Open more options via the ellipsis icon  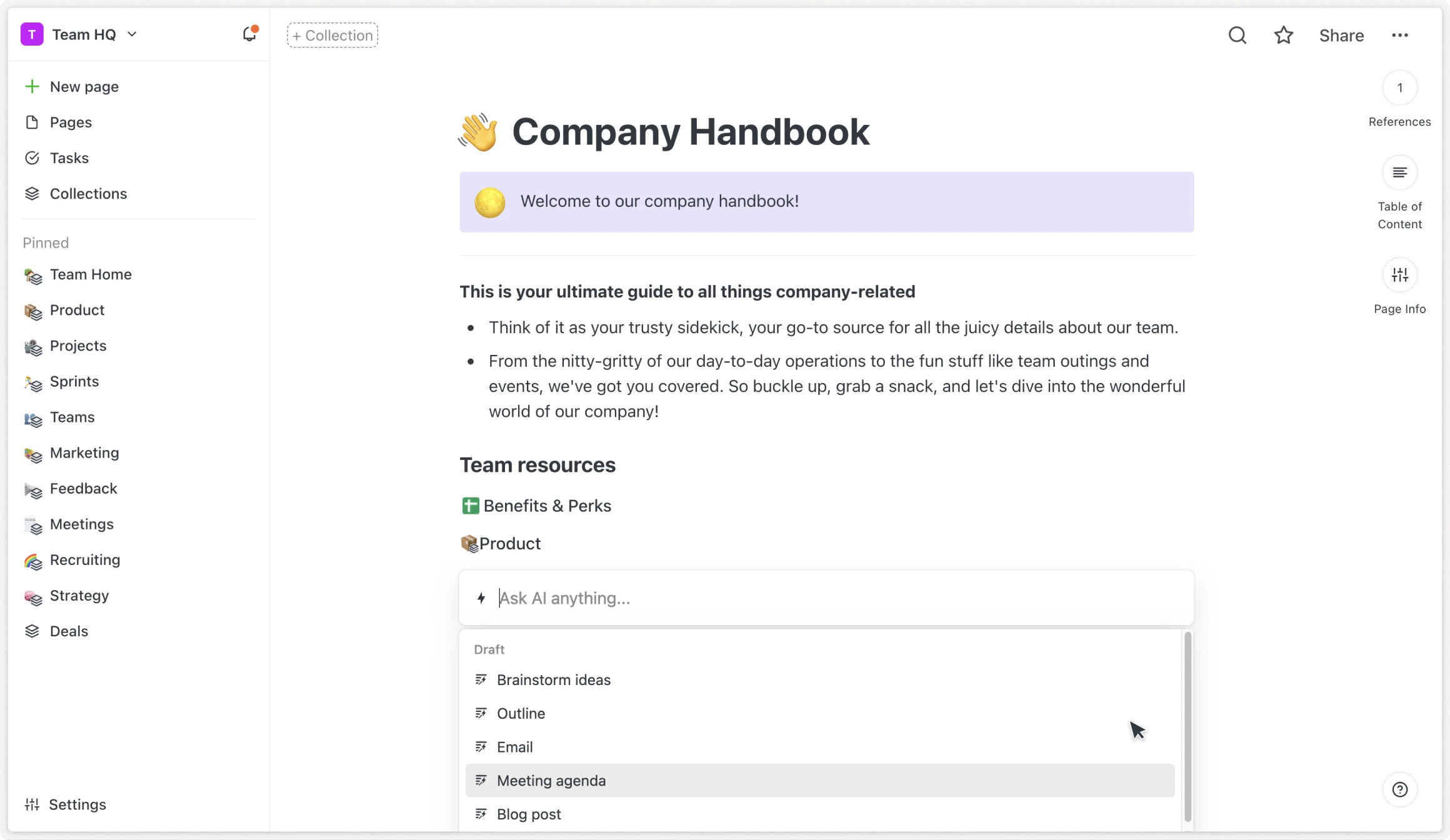pos(1400,35)
